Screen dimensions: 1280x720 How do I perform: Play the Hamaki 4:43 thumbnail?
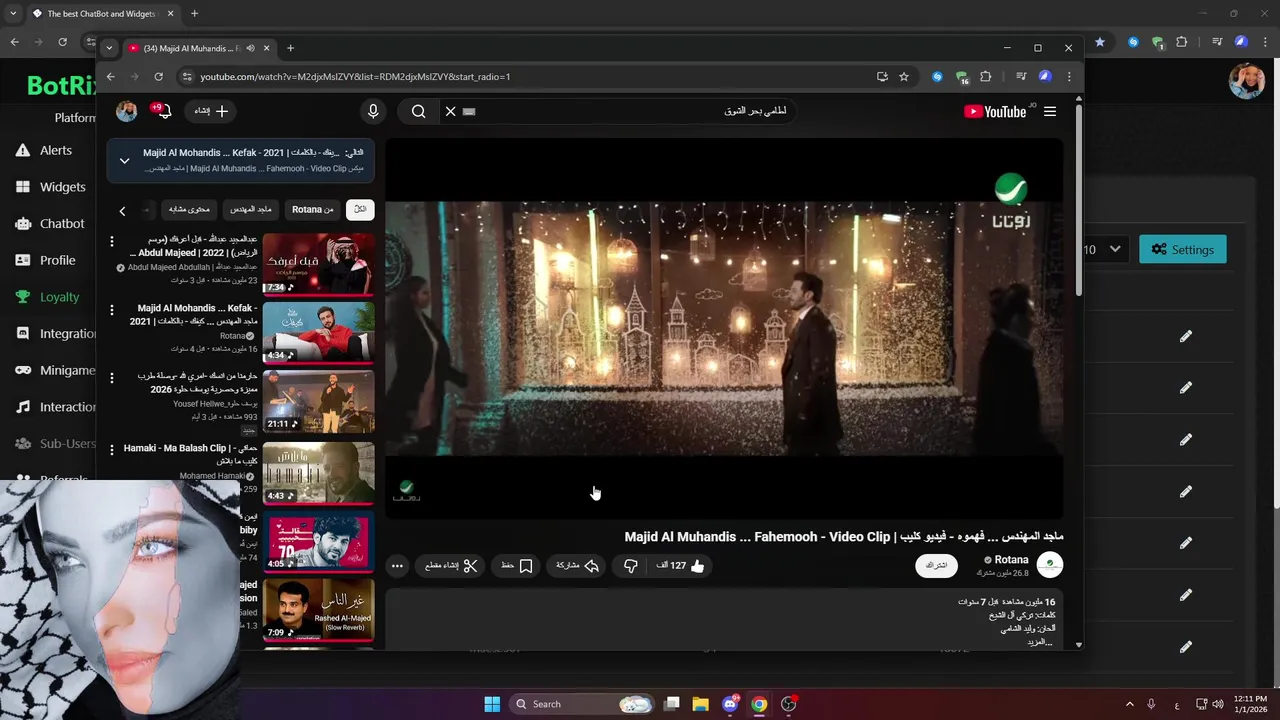(318, 473)
